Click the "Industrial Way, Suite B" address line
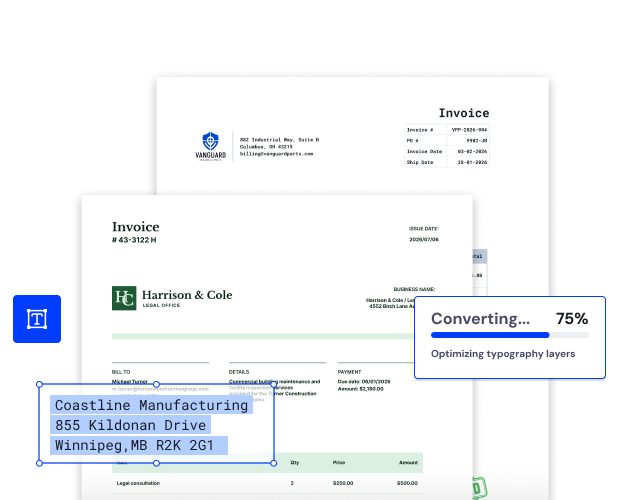The image size is (638, 500). coord(280,140)
